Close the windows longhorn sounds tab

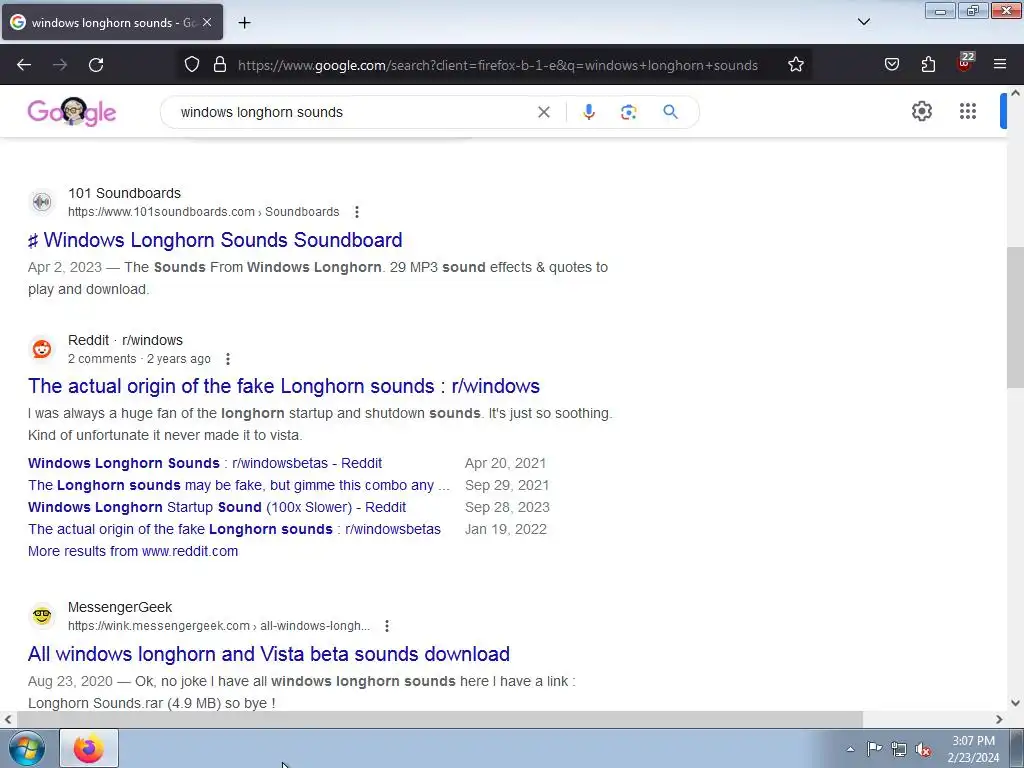click(x=207, y=22)
